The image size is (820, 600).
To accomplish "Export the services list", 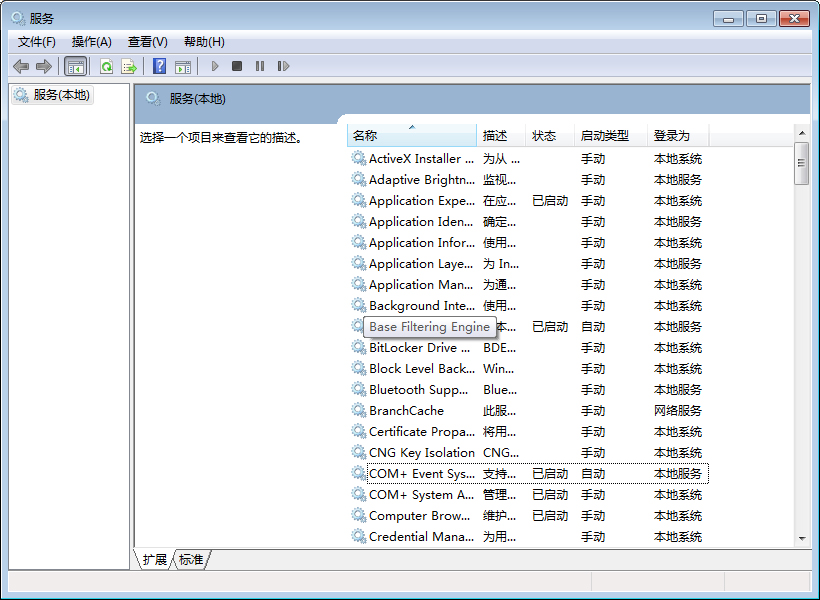I will 128,66.
